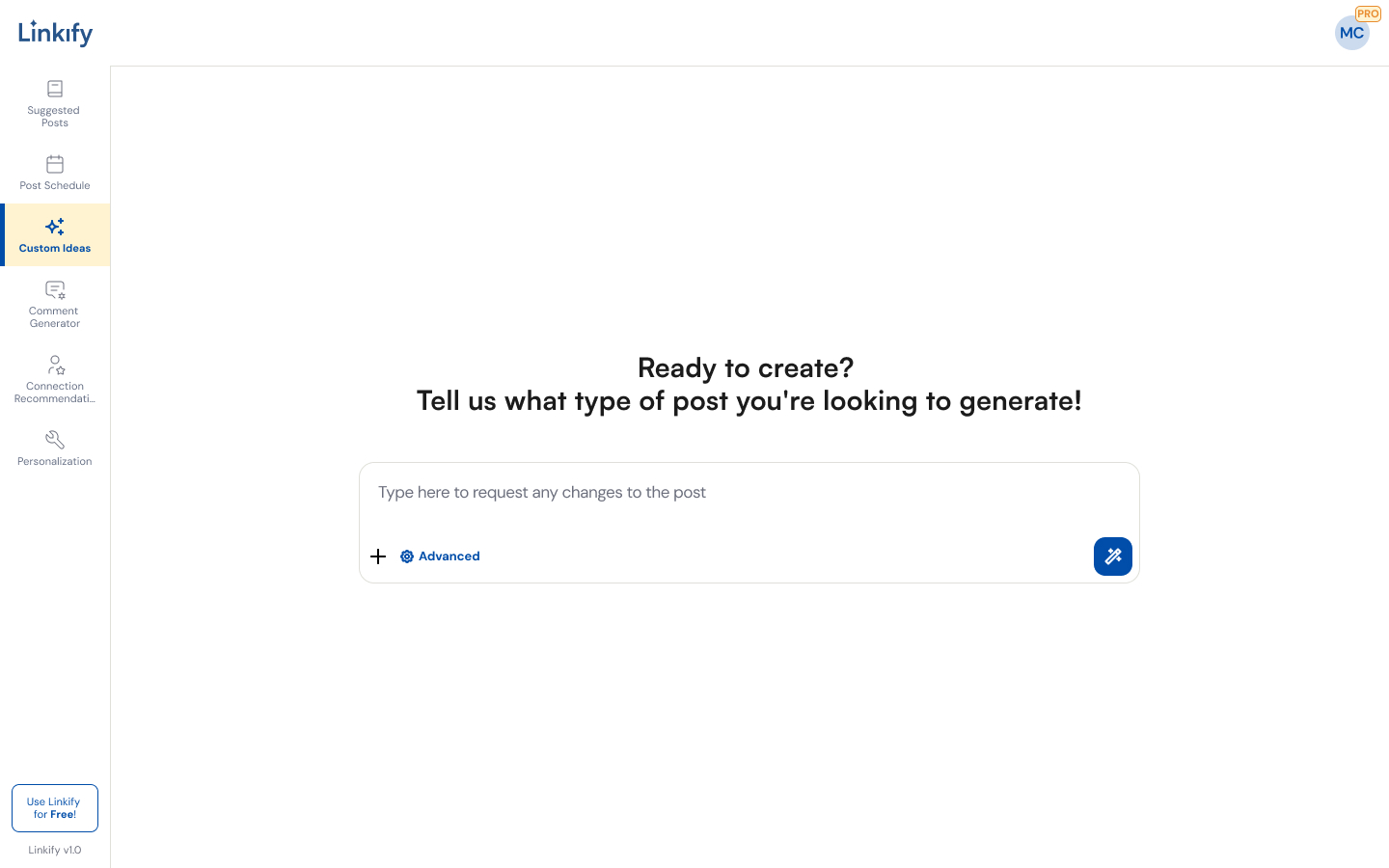The height and width of the screenshot is (868, 1389).
Task: Open the MC profile avatar
Action: point(1351,34)
